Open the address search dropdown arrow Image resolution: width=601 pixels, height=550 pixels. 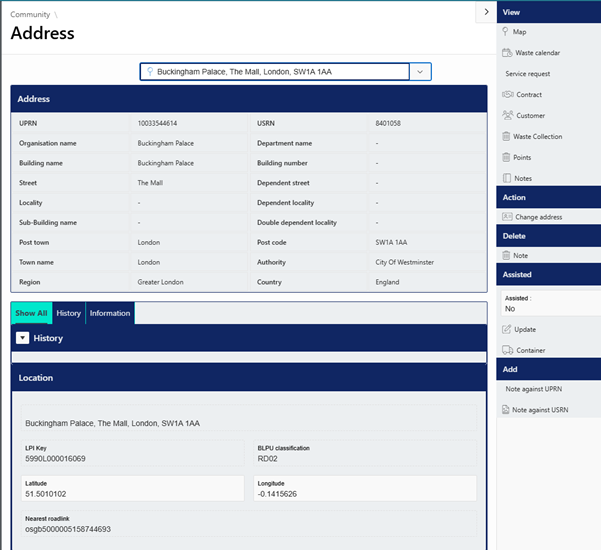coord(420,72)
